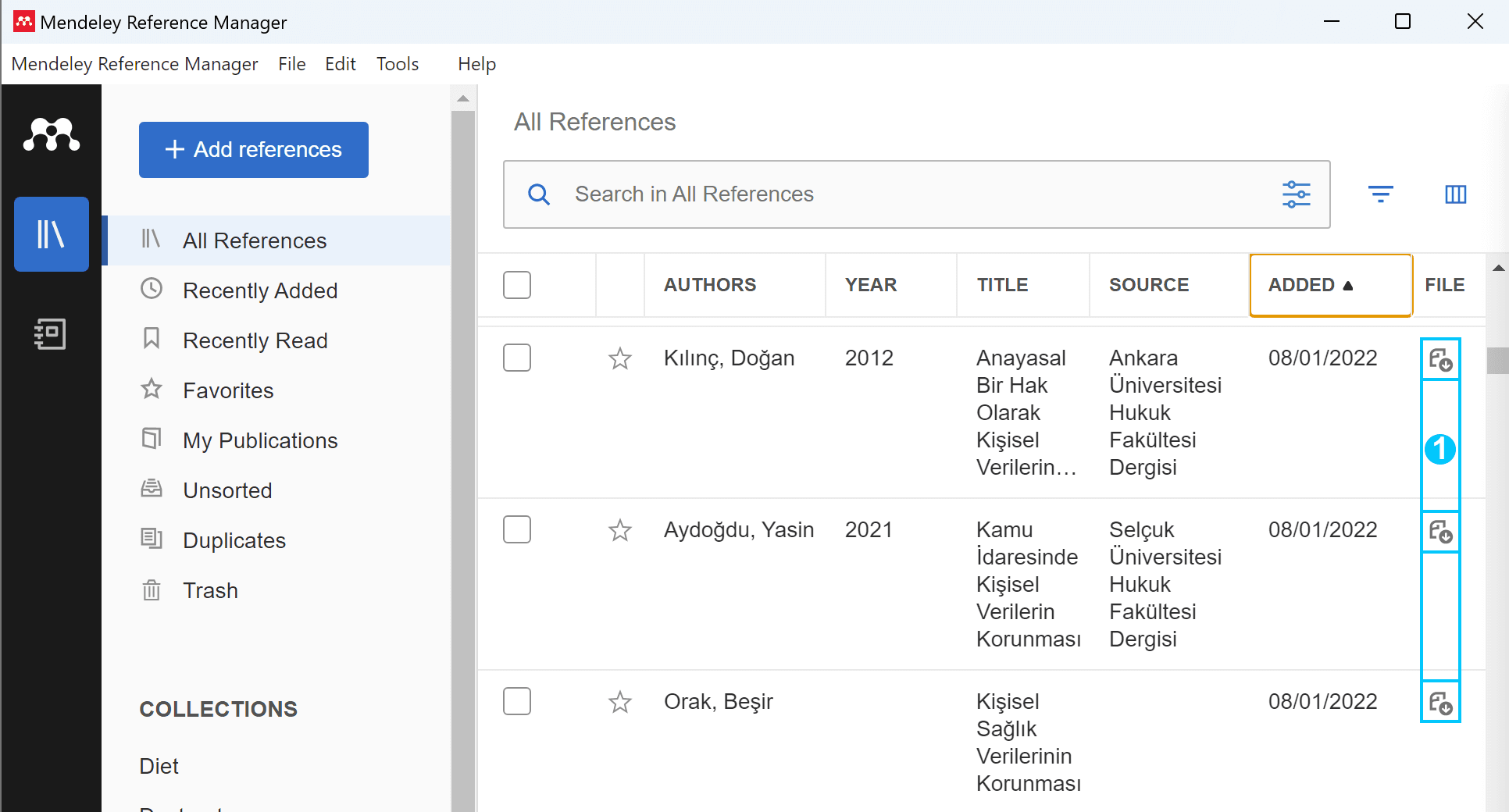Select title 'Kamu İdaresinde Kişisel Verilerin Korunması'
The height and width of the screenshot is (812, 1509).
tap(1029, 584)
